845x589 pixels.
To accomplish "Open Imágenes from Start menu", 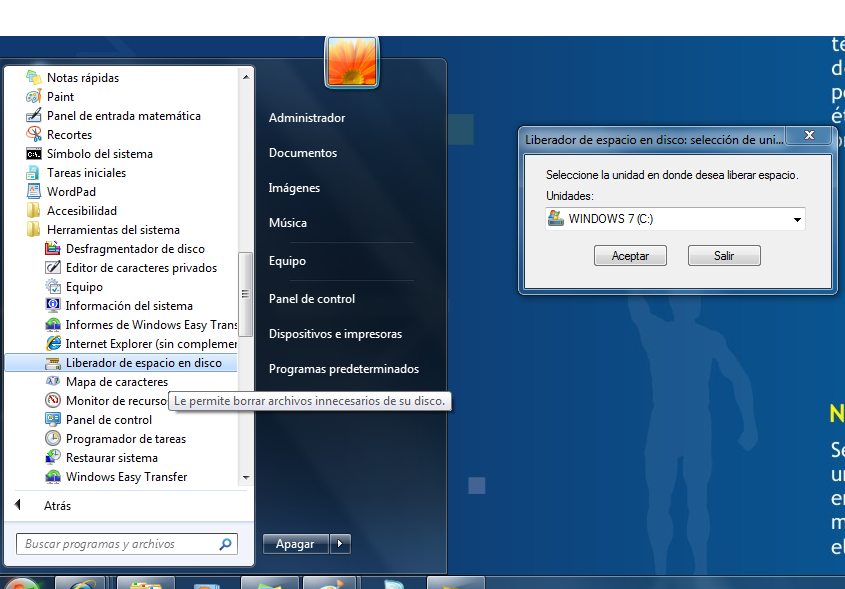I will 294,188.
